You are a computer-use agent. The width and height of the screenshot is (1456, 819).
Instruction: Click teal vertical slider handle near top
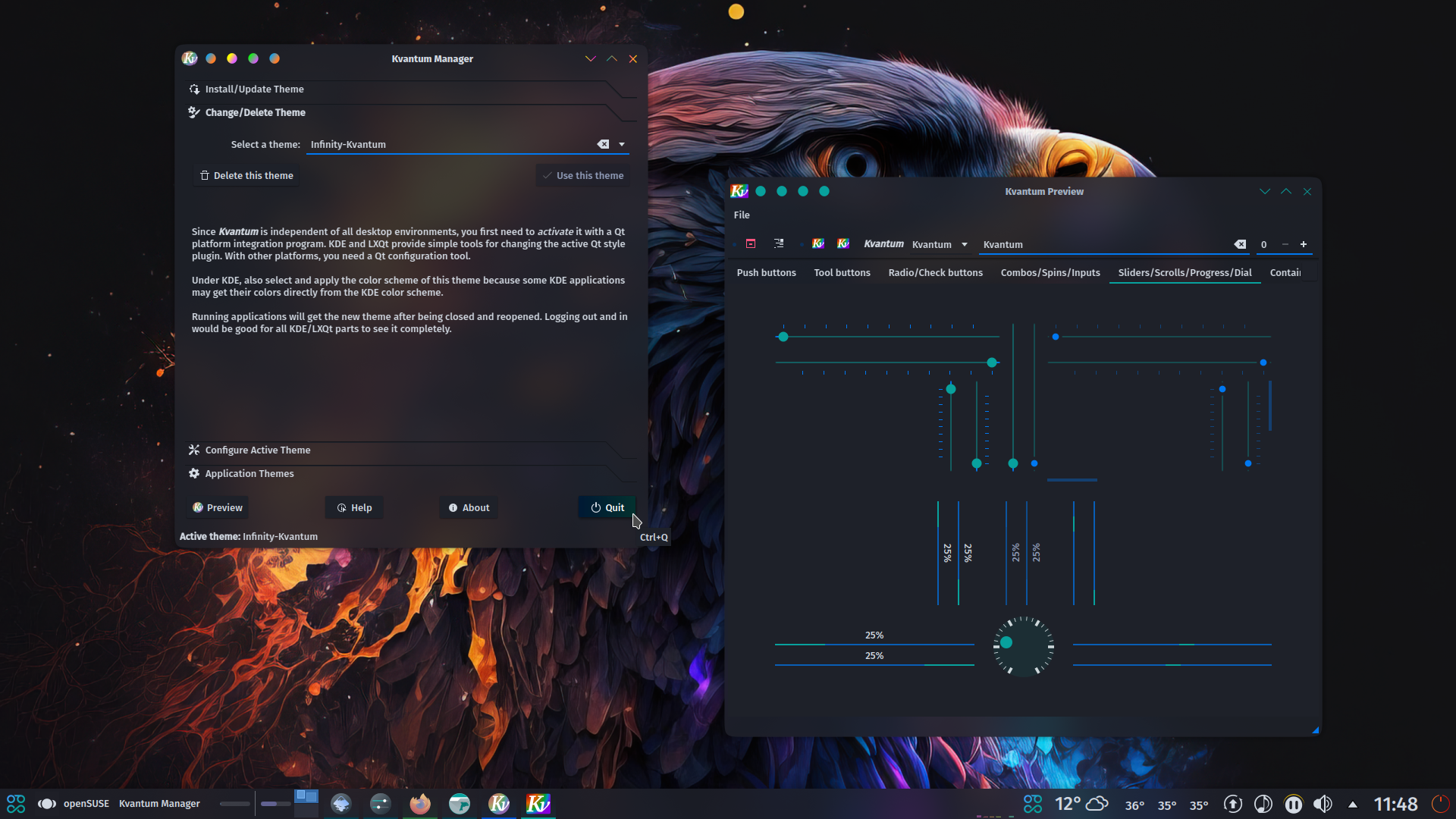(951, 389)
